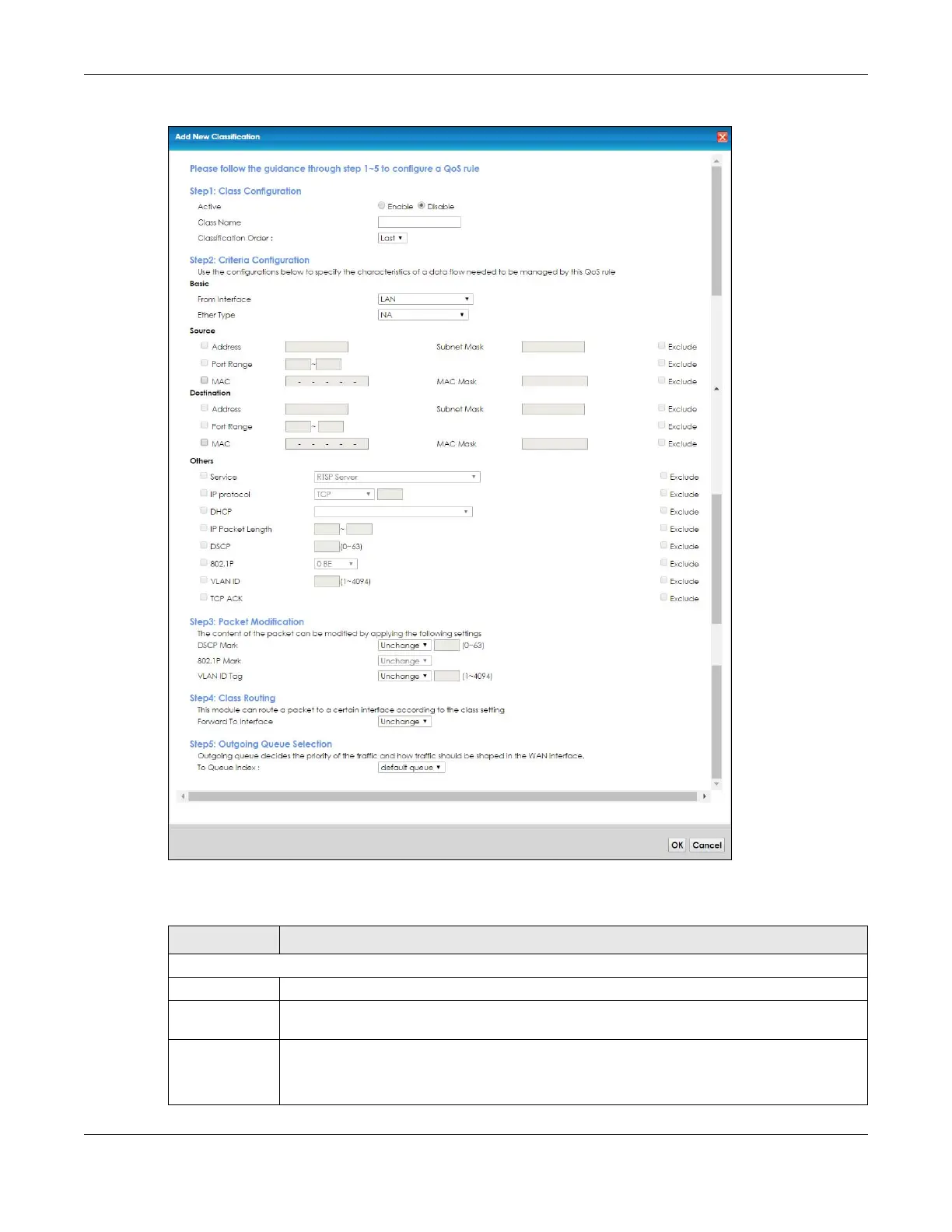Click the vertical scrollbar down arrow

coord(716,784)
